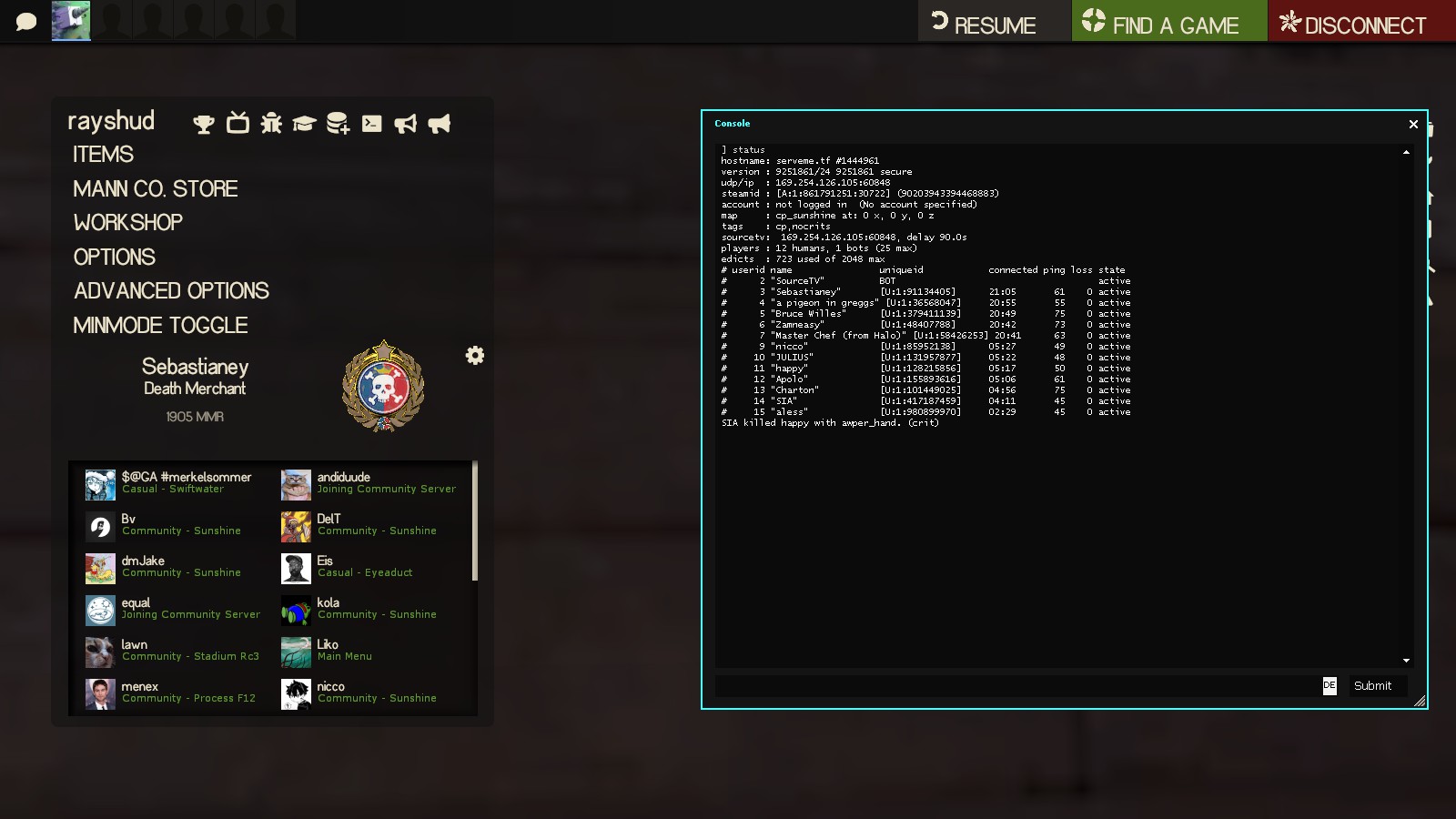1456x819 pixels.
Task: Click console scrollbar down arrow
Action: pos(1406,661)
